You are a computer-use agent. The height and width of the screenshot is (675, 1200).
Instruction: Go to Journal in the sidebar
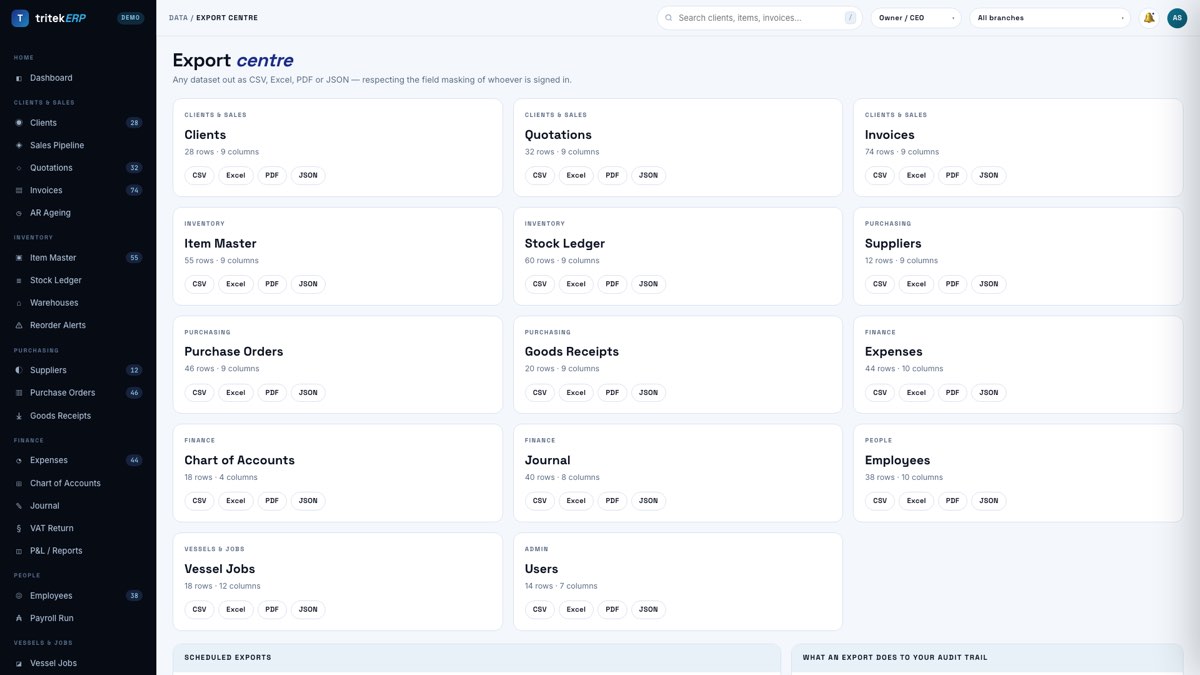click(x=78, y=506)
